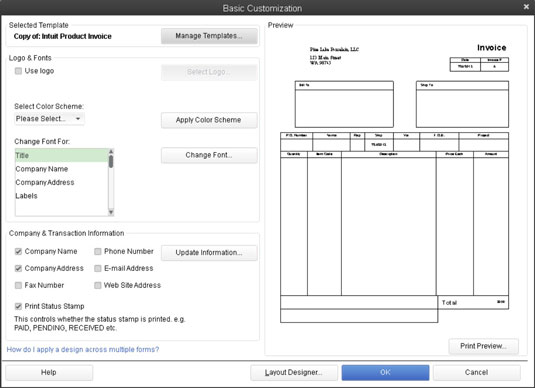Click the invoice preview thumbnail
The height and width of the screenshot is (388, 535).
[394, 184]
